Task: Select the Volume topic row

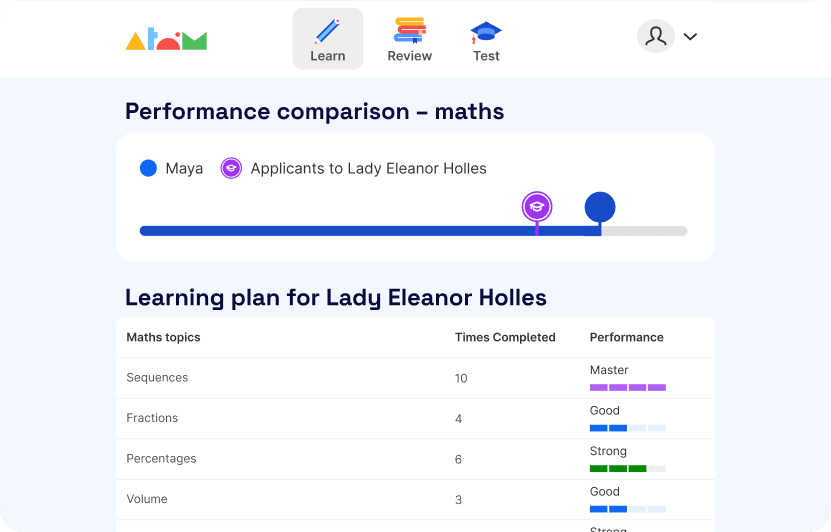Action: (416, 500)
